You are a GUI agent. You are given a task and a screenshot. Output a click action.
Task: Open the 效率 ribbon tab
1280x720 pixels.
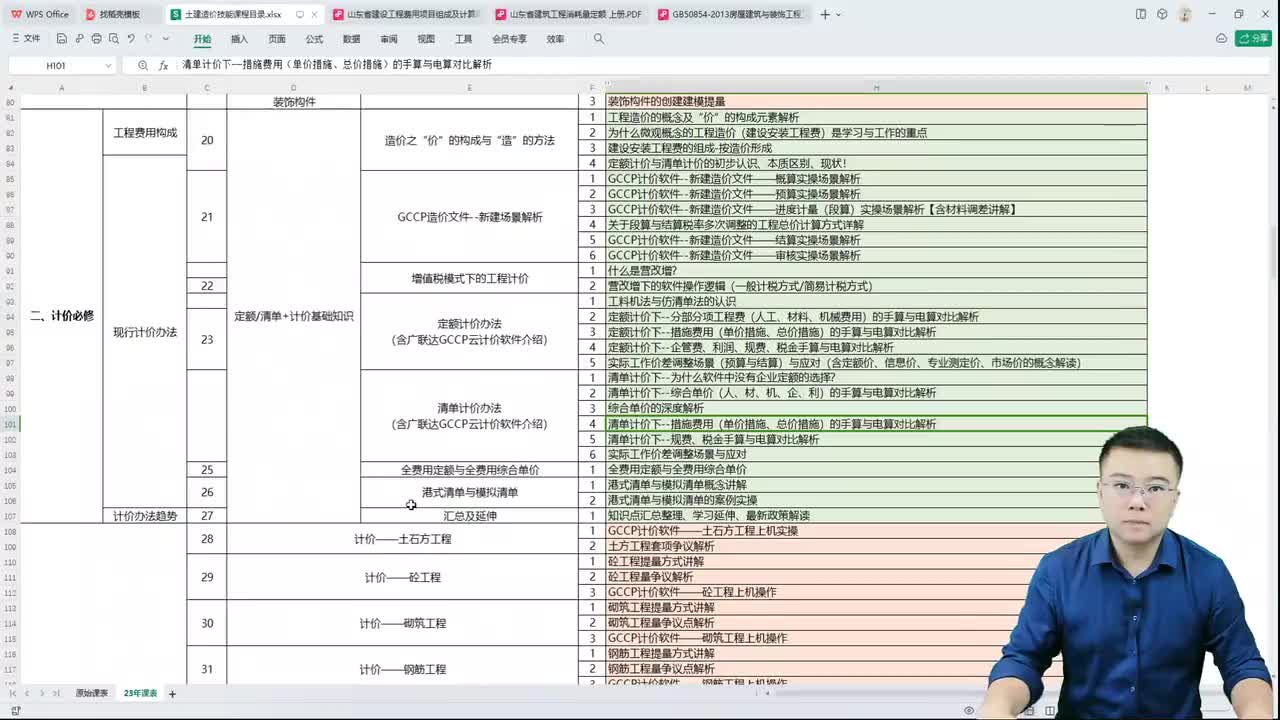point(555,38)
